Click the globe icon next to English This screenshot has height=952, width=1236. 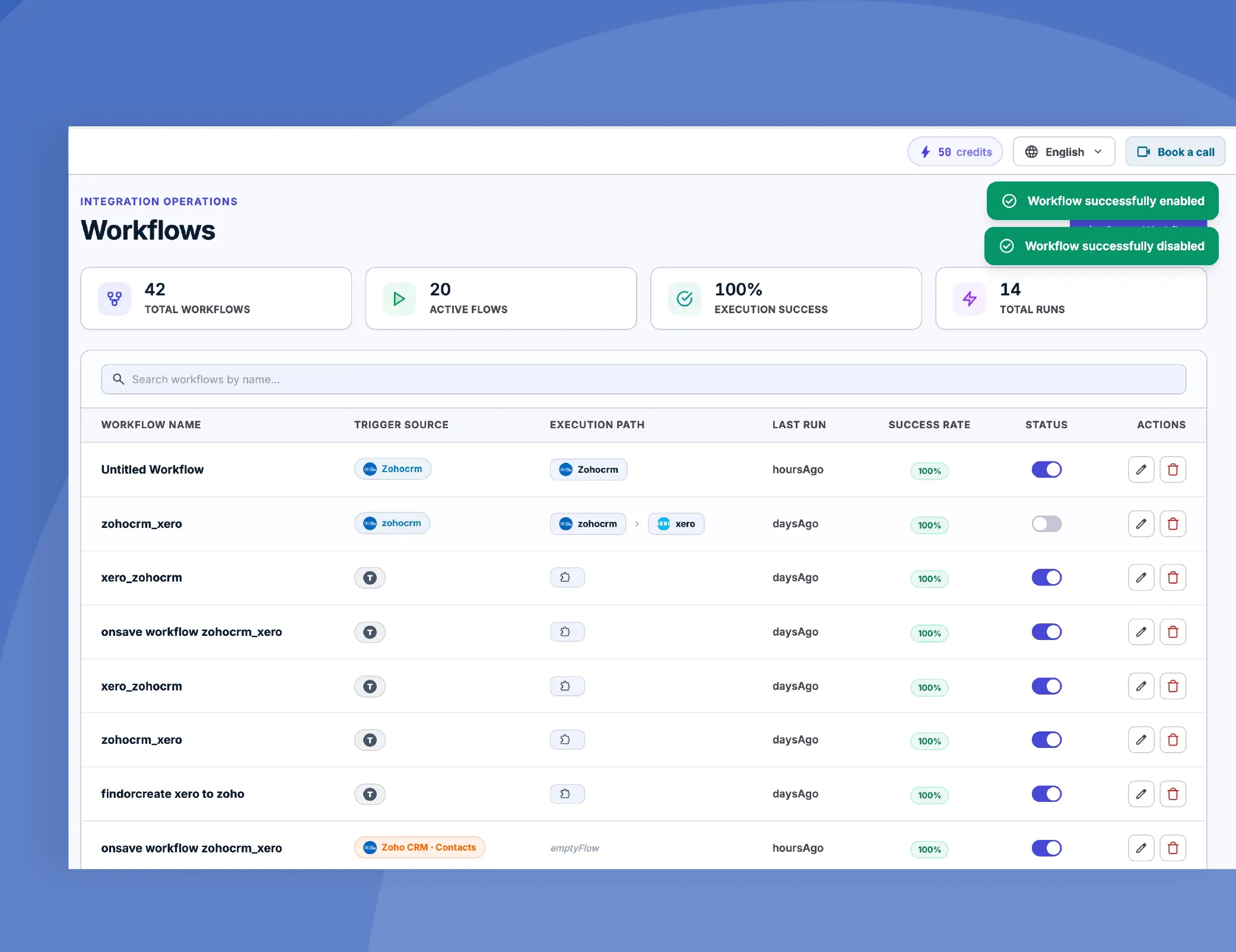(1031, 152)
